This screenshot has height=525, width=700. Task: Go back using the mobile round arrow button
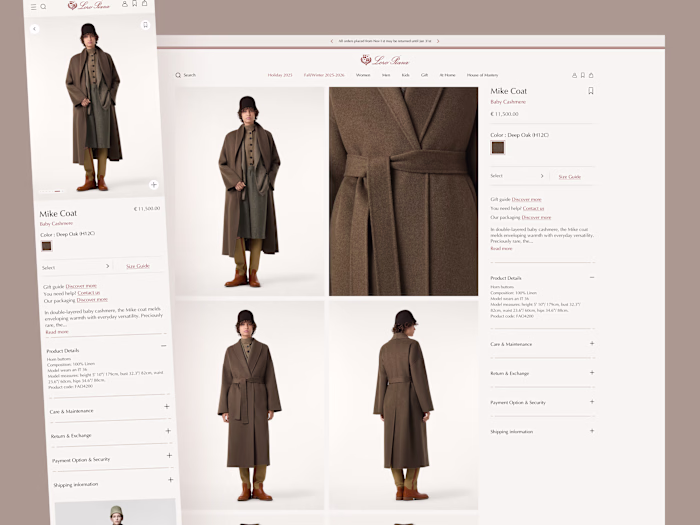click(34, 29)
